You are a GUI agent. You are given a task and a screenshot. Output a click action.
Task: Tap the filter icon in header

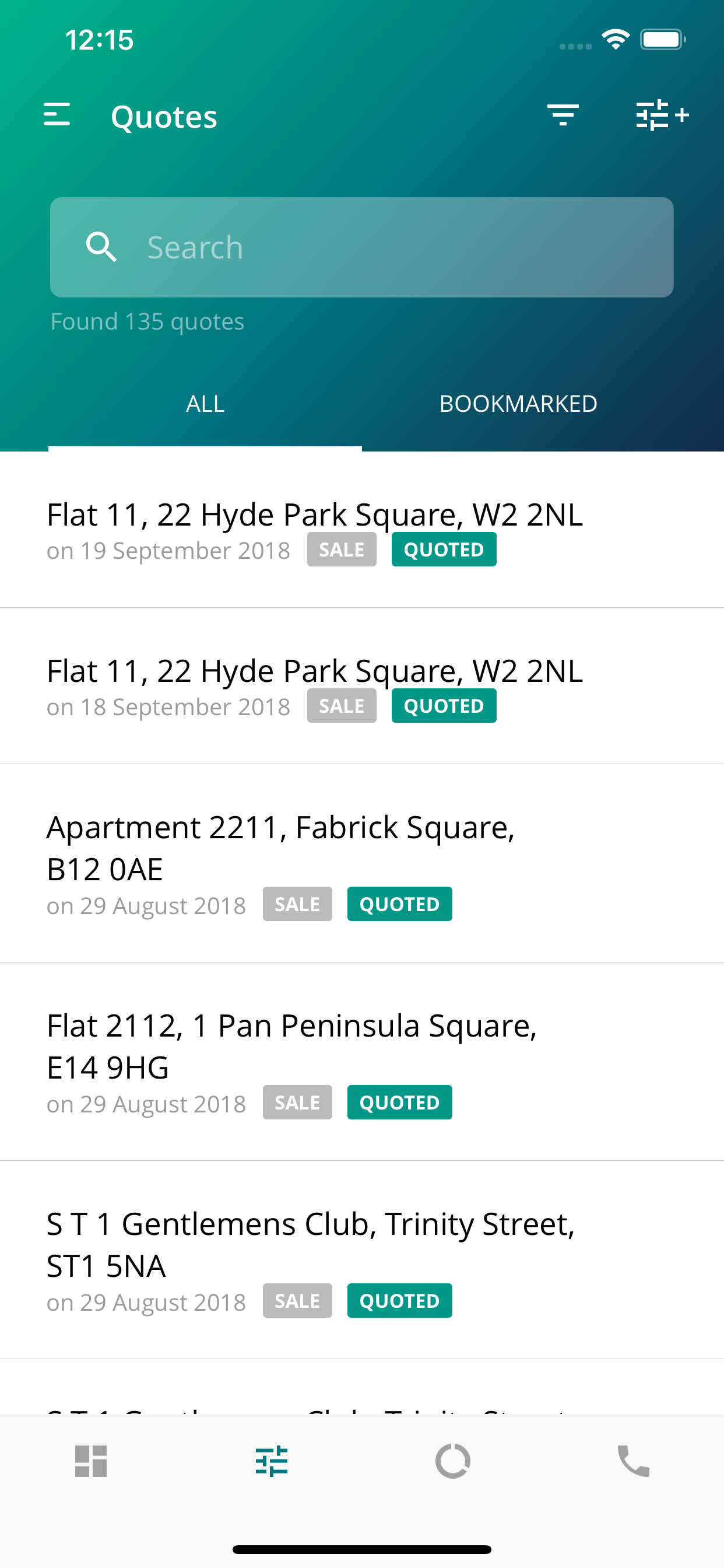[562, 115]
